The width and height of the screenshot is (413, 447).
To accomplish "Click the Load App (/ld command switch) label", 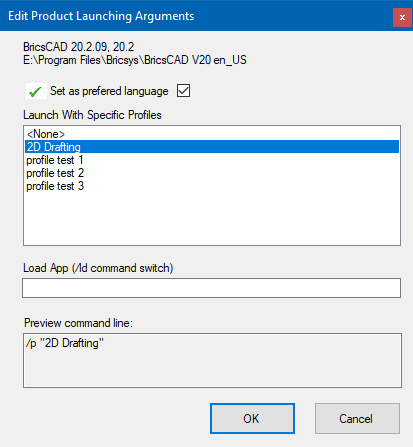I will click(98, 268).
